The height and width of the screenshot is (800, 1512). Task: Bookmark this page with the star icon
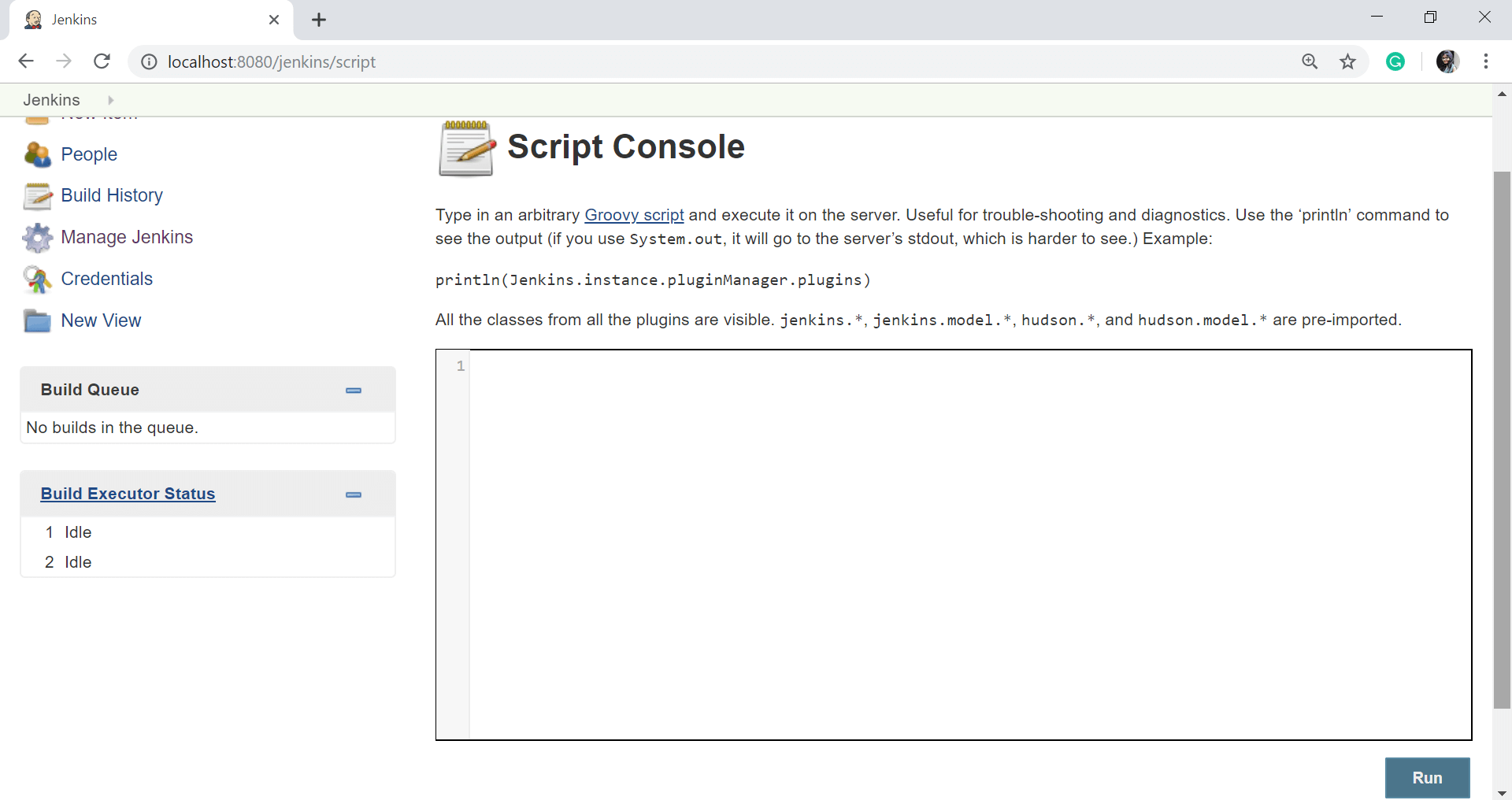click(1348, 61)
